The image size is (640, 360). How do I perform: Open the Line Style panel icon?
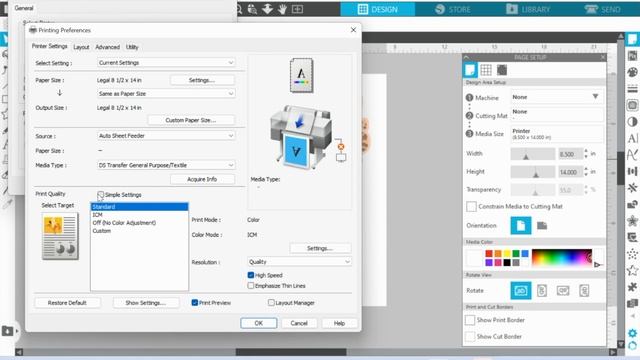click(632, 89)
